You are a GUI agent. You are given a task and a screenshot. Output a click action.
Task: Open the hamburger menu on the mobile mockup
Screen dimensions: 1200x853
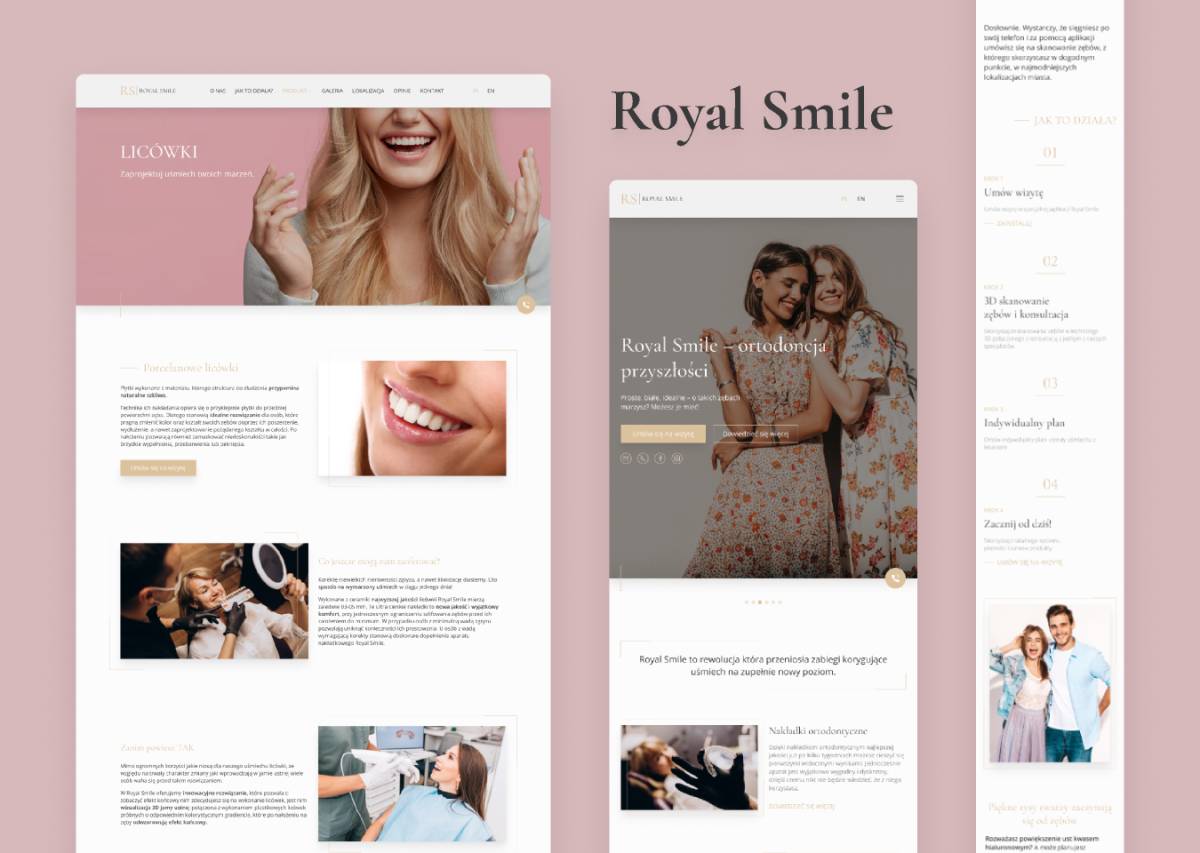900,198
